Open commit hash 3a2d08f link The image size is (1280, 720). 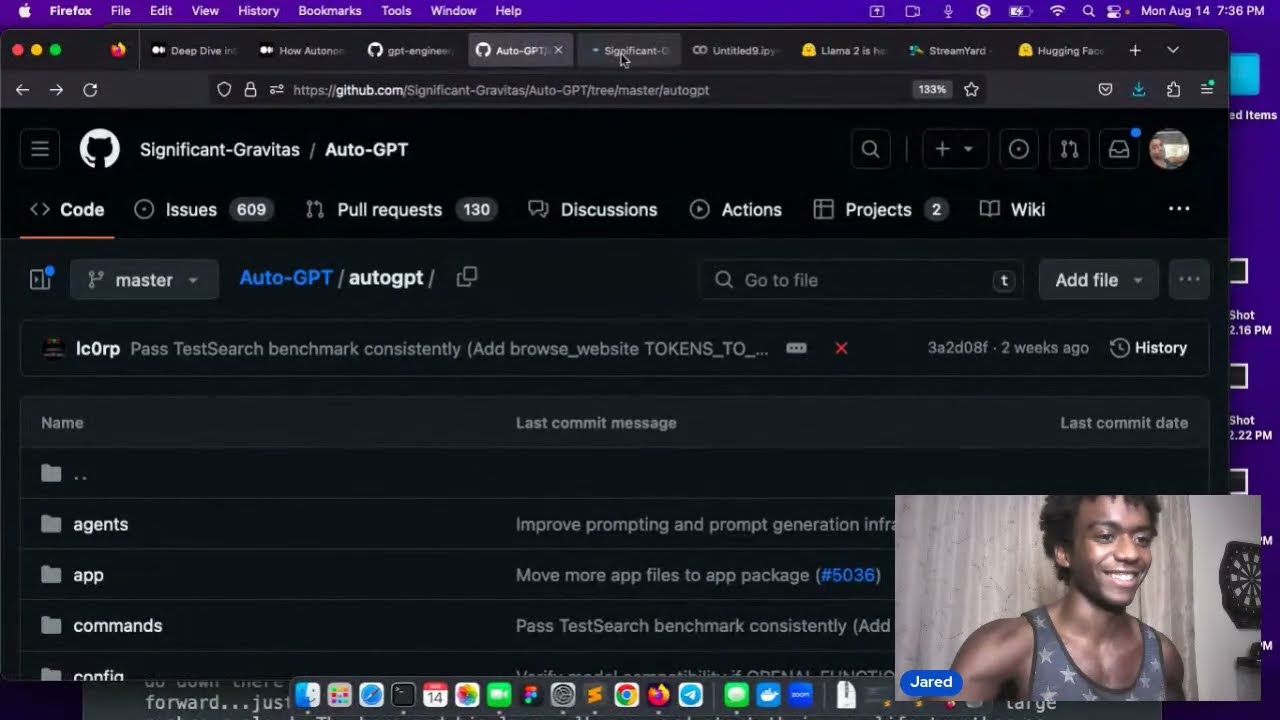(x=957, y=348)
